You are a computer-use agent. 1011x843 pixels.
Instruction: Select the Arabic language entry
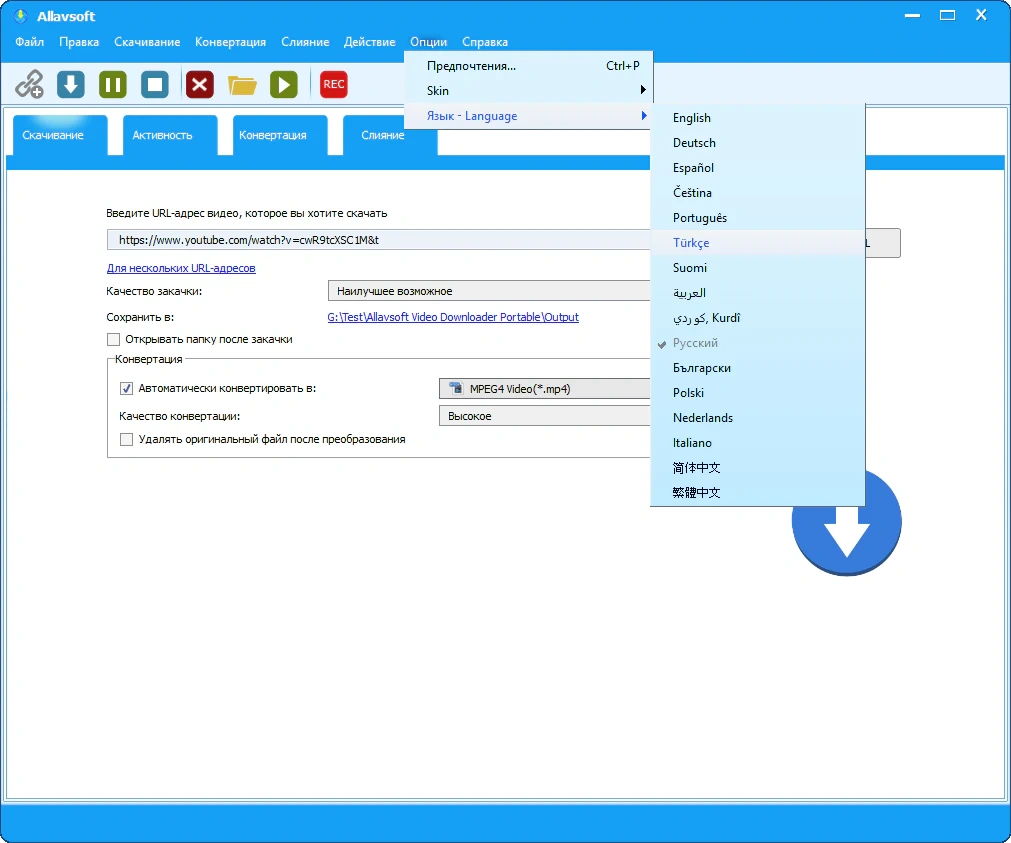[x=758, y=293]
